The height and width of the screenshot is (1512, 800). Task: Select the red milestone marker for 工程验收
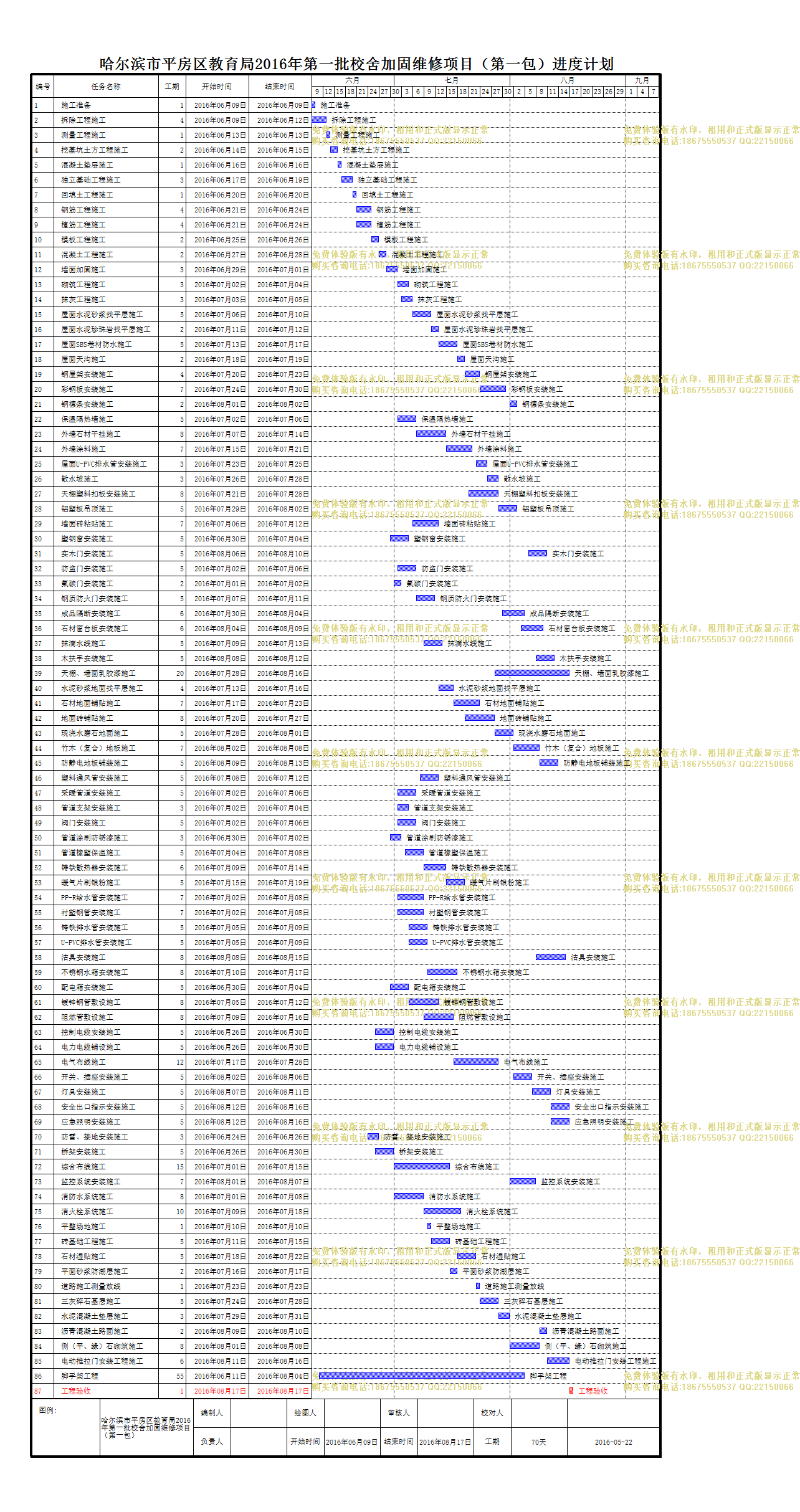point(571,1391)
